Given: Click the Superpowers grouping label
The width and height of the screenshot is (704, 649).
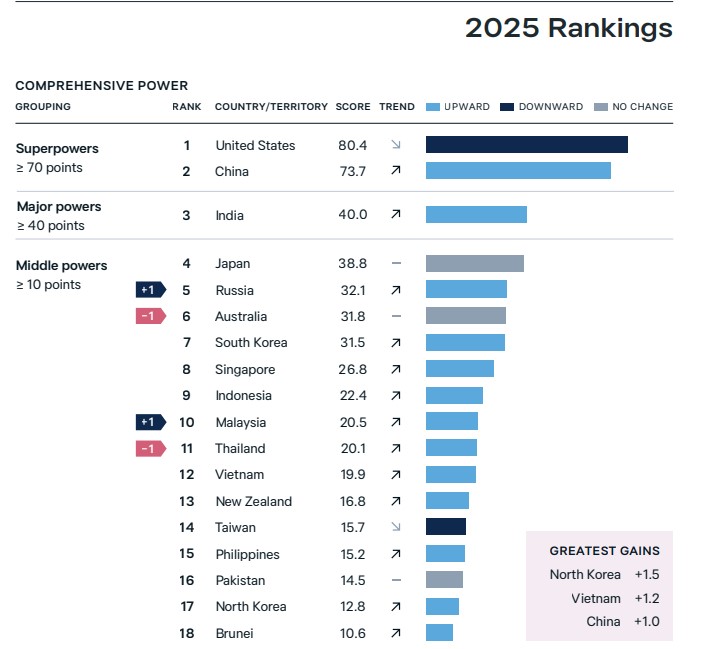Looking at the screenshot, I should 57,148.
